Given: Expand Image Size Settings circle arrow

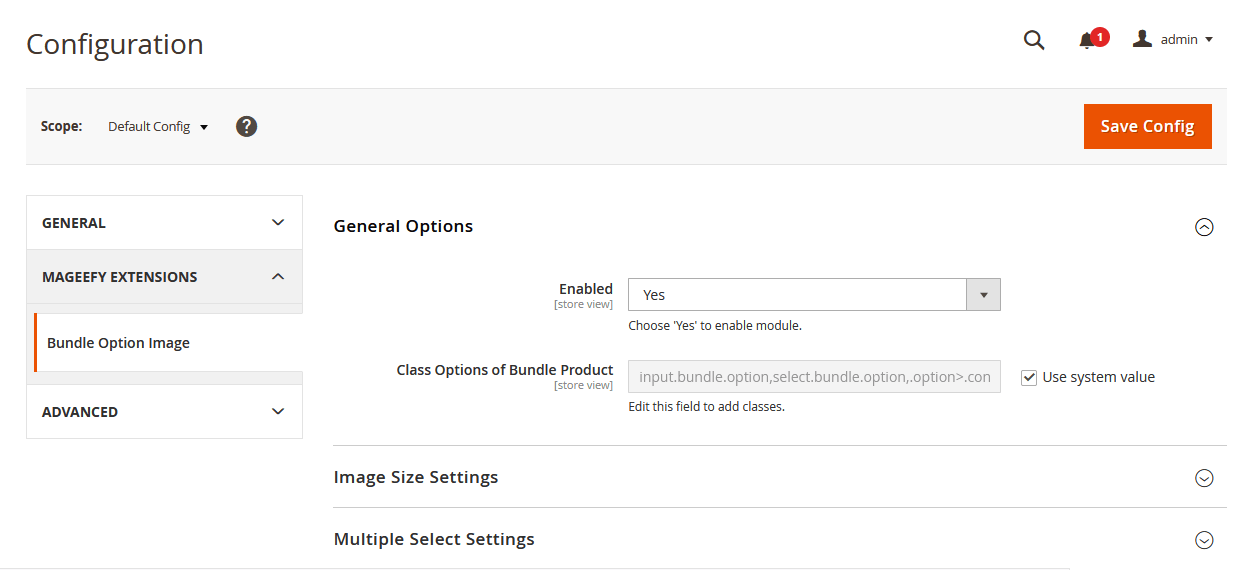Looking at the screenshot, I should 1204,478.
